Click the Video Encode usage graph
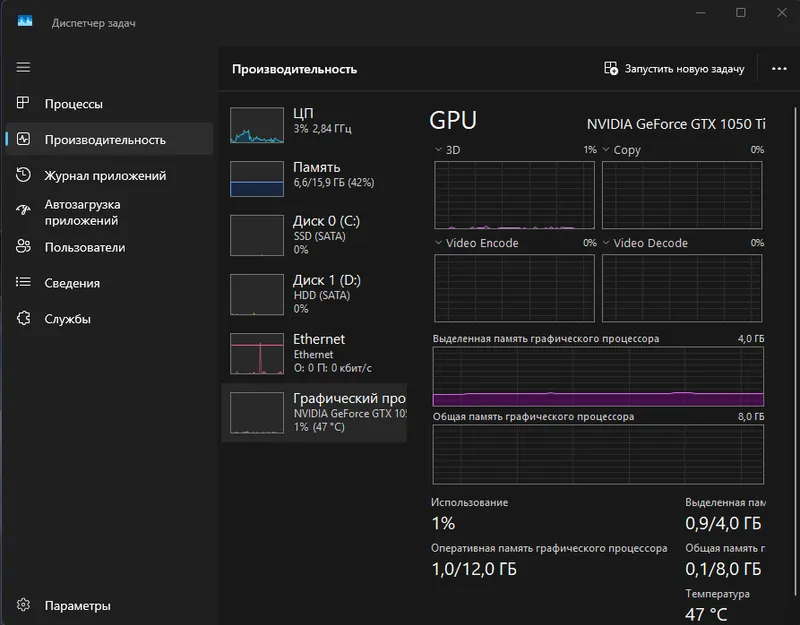This screenshot has height=625, width=800. click(x=514, y=288)
